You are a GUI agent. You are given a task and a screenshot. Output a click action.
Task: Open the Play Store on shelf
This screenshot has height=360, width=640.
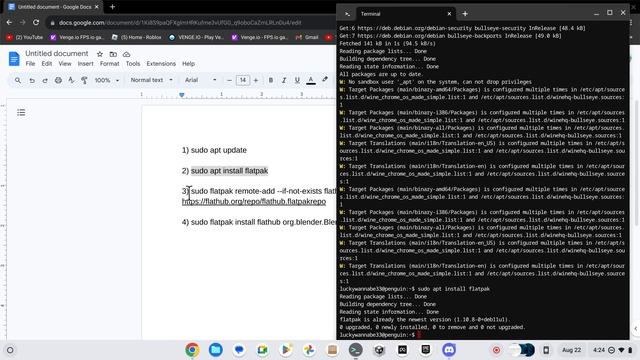click(x=286, y=350)
